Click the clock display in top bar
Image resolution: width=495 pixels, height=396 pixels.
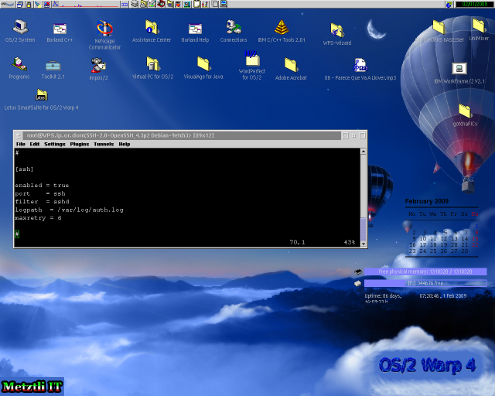(x=475, y=4)
